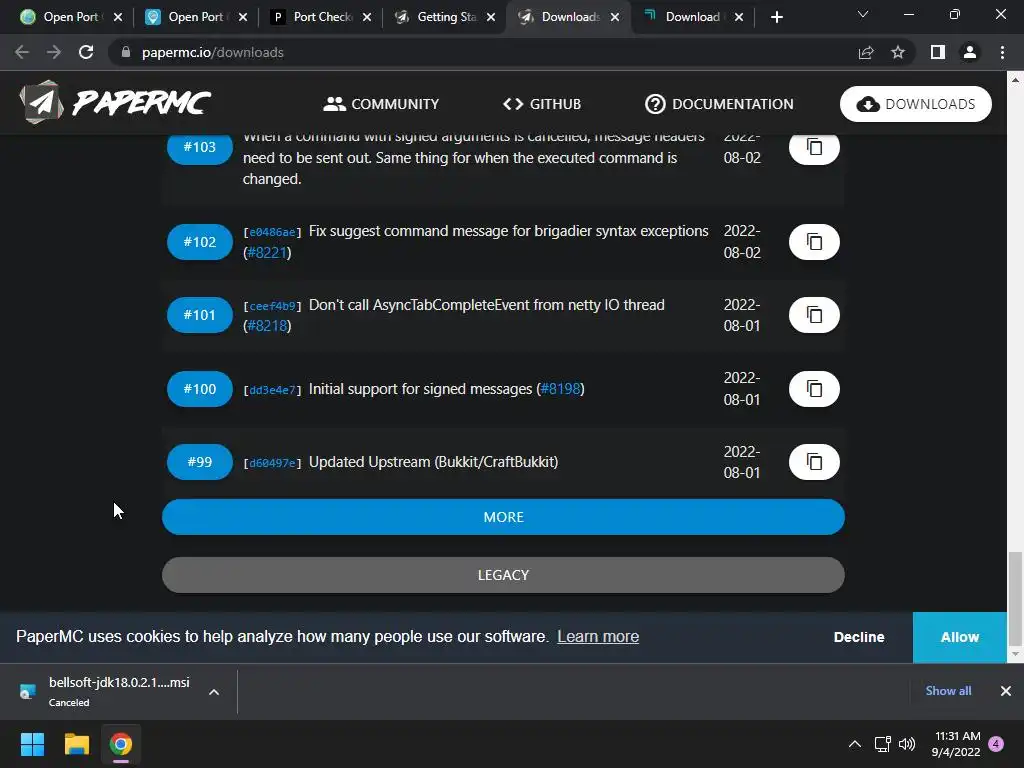This screenshot has width=1024, height=768.
Task: Download build #103
Action: (200, 147)
